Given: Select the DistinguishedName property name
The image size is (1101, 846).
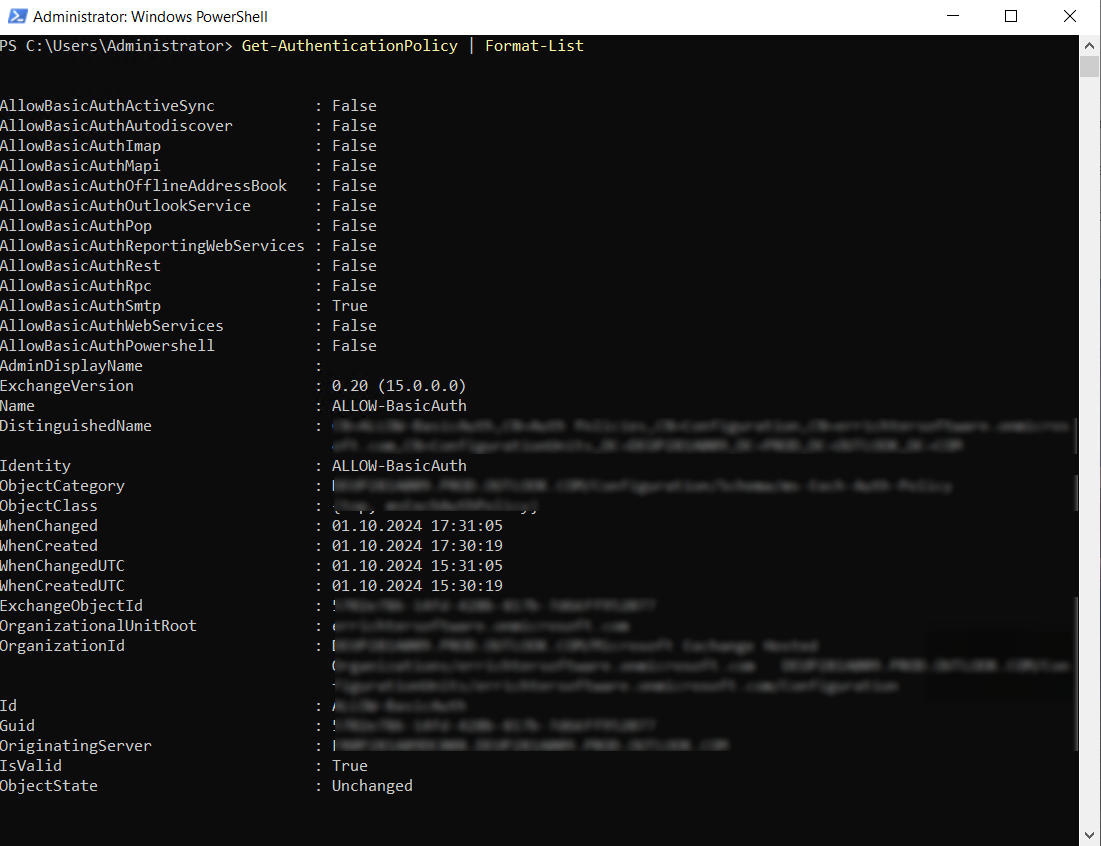Looking at the screenshot, I should click(x=76, y=426).
